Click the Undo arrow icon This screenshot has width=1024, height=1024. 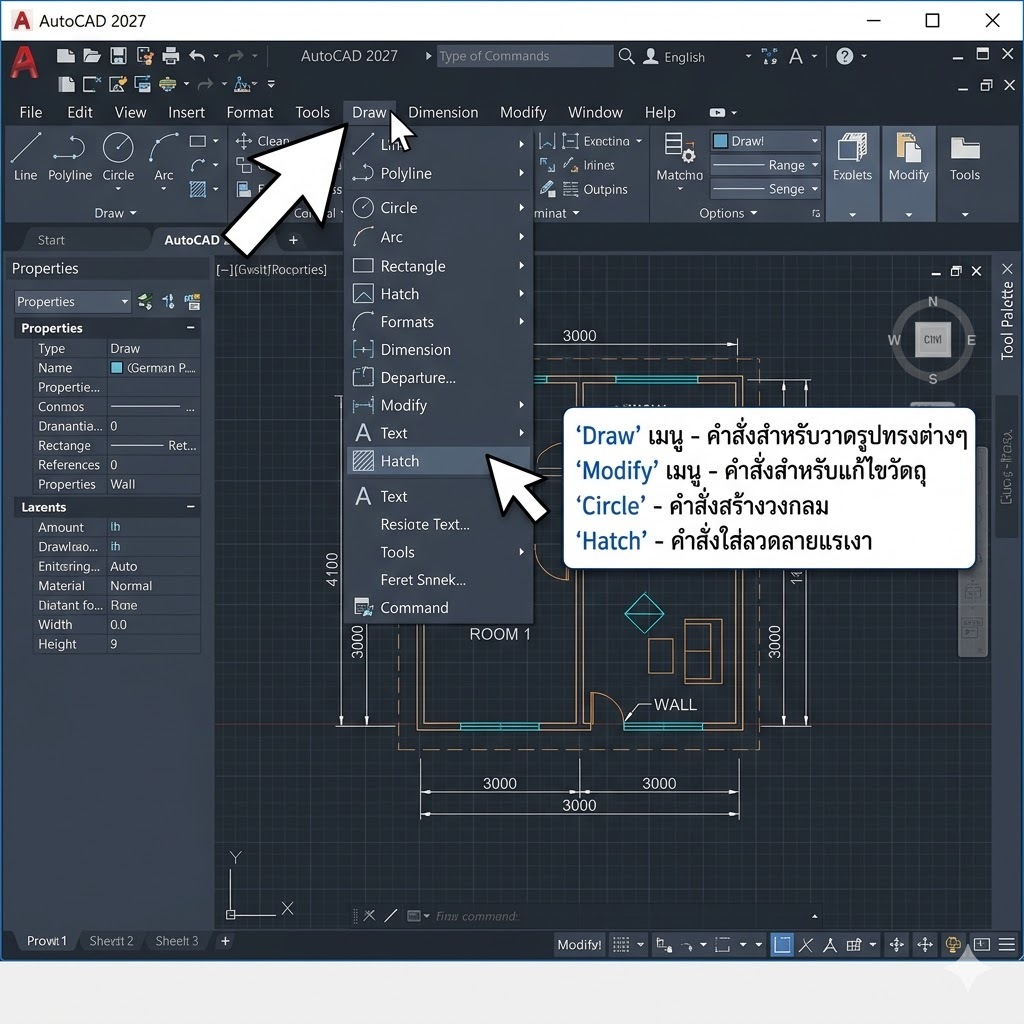point(197,56)
